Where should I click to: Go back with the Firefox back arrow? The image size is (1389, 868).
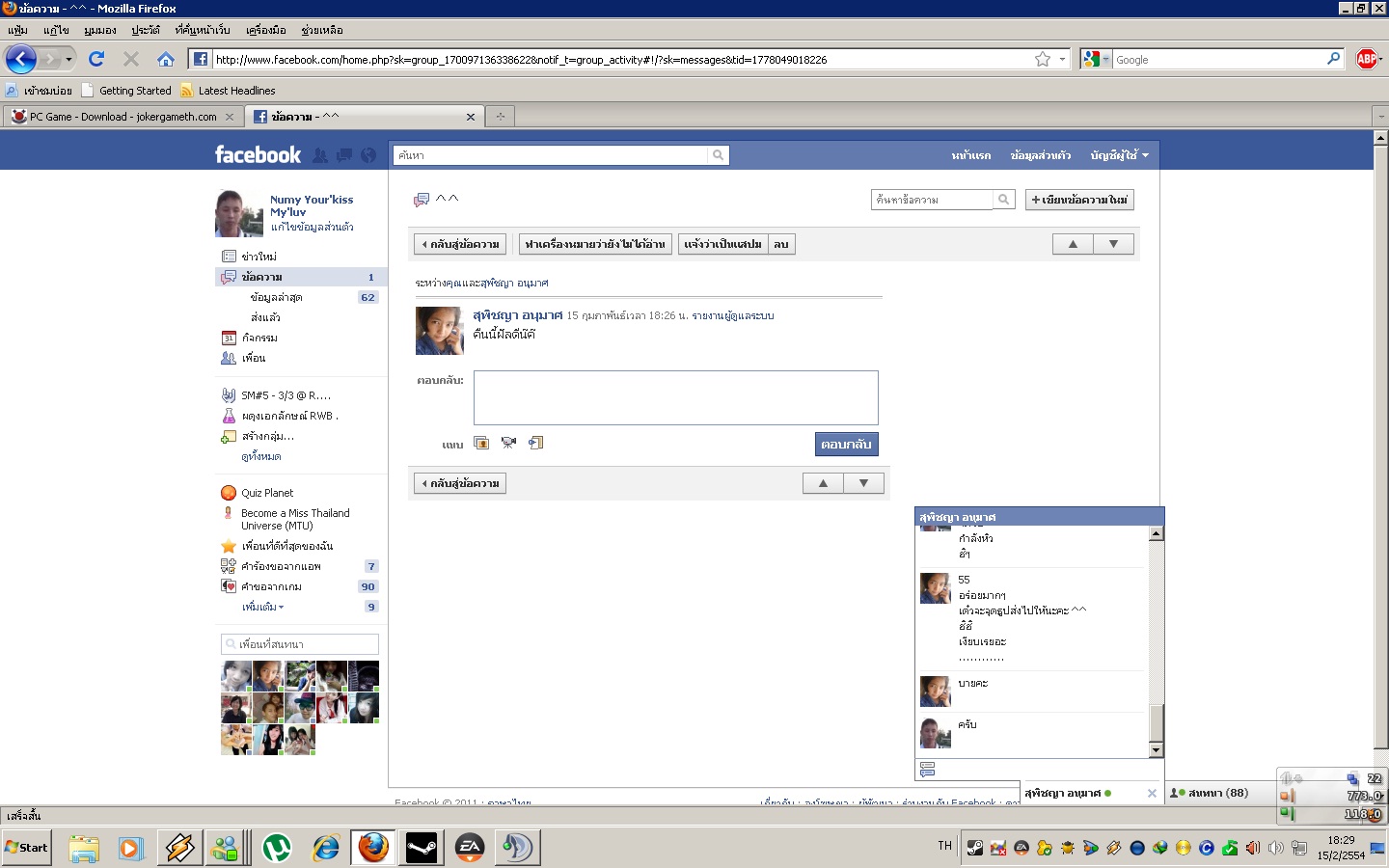(x=21, y=59)
